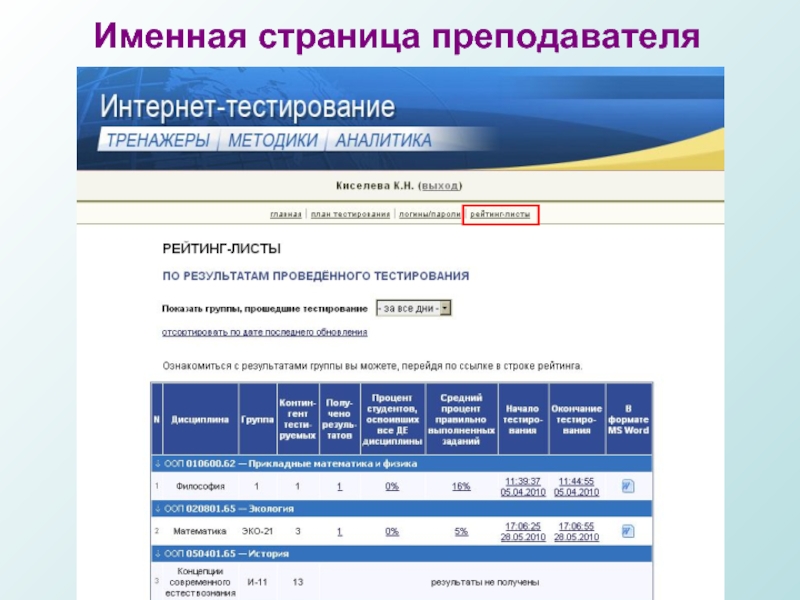Click the 'РЕЙТИНГ-ЛИСТЫ' page heading
800x600 pixels.
[221, 249]
